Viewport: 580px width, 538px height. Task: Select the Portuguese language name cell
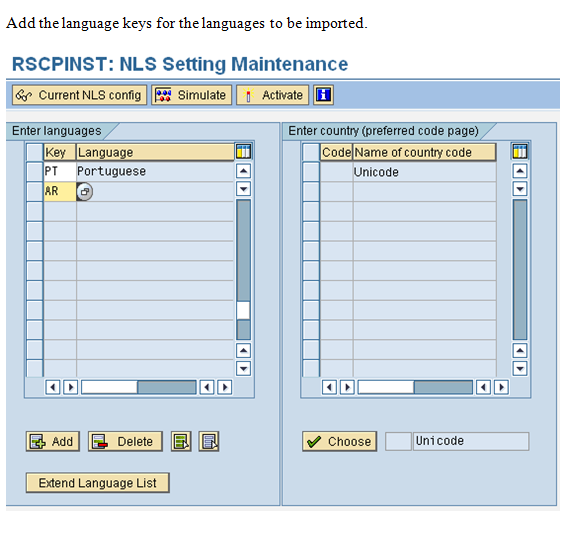[155, 171]
